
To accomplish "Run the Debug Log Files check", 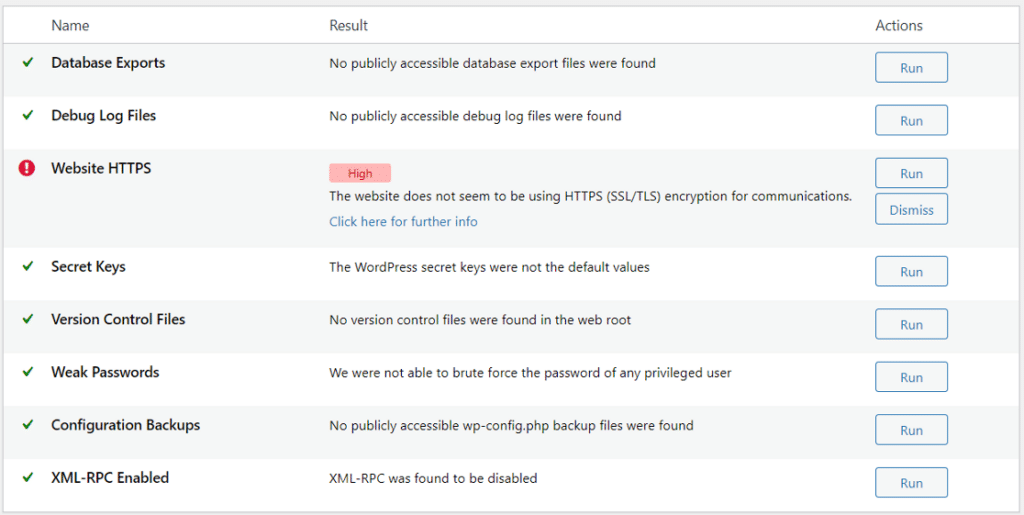I will pyautogui.click(x=911, y=121).
